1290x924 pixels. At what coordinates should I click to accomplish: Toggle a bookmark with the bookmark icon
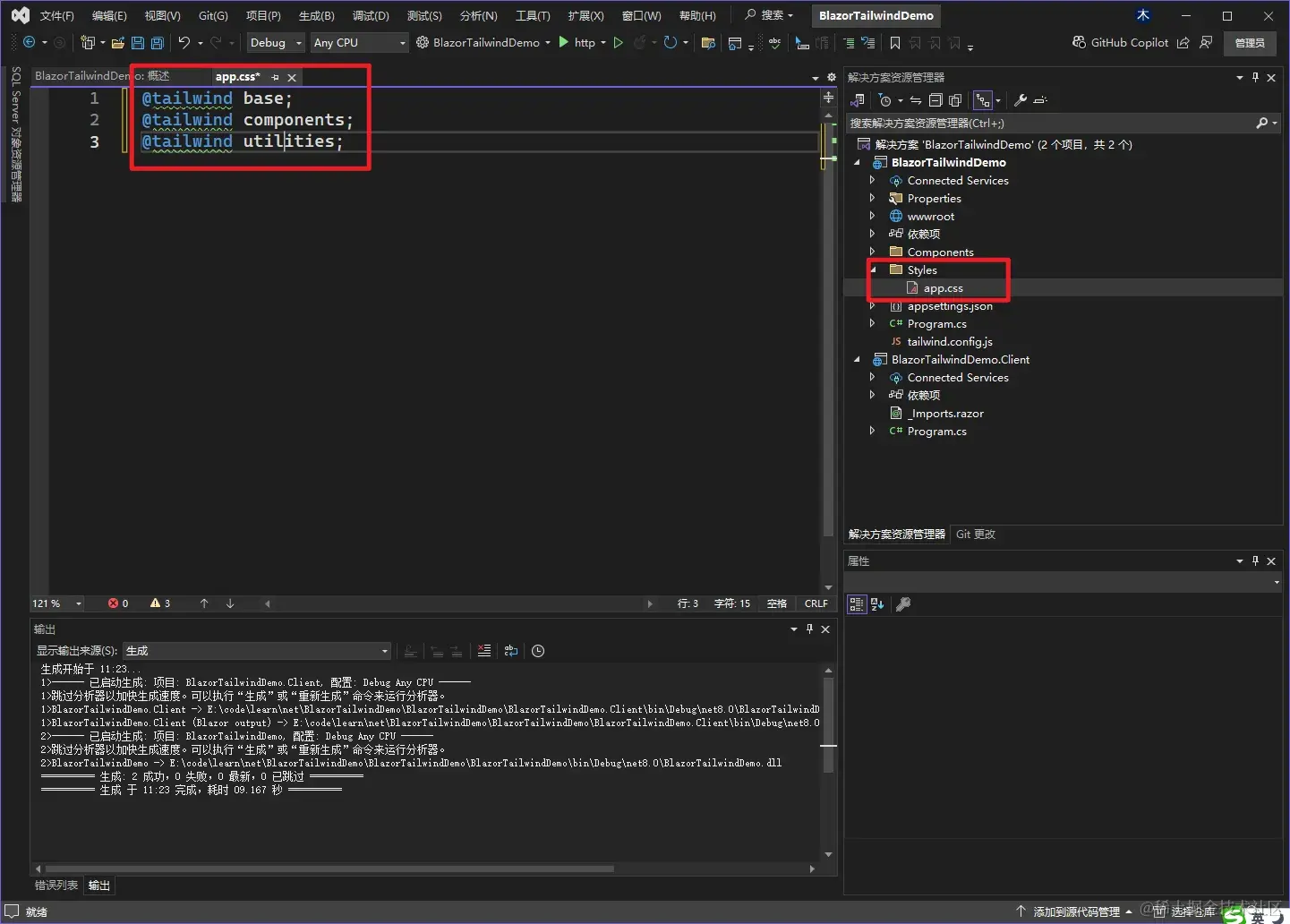[x=894, y=42]
